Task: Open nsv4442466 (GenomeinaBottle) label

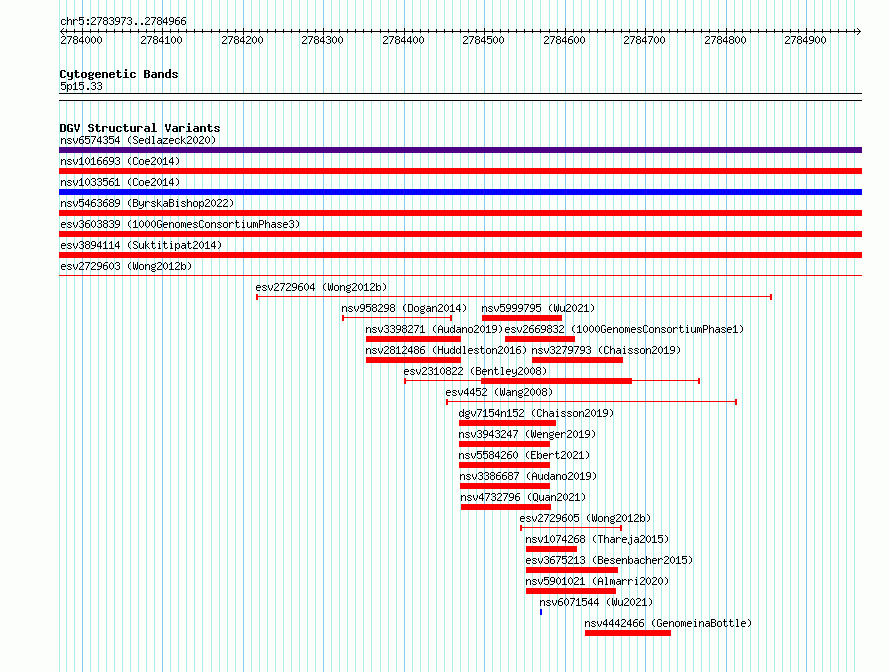Action: (668, 623)
